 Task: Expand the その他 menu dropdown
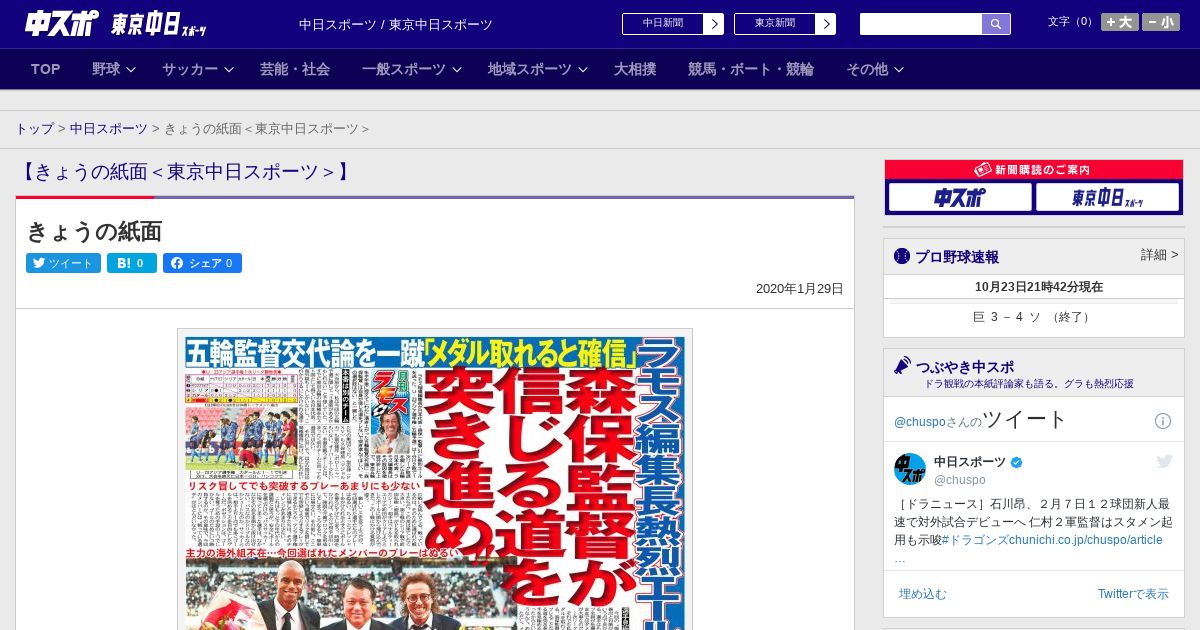(875, 69)
